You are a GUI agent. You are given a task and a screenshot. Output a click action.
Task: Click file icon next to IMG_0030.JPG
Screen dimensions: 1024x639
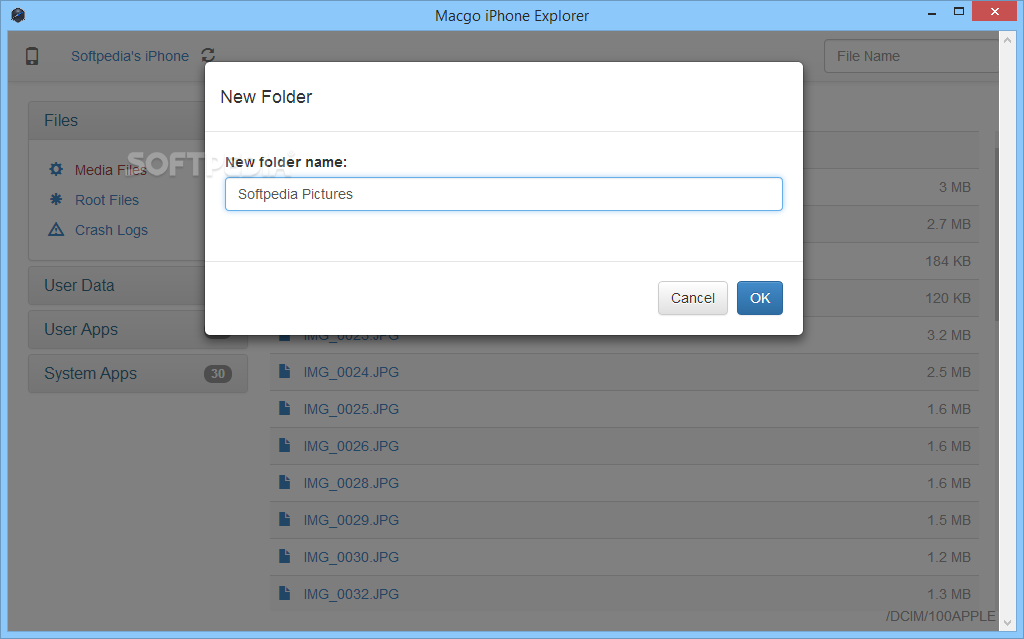(285, 556)
